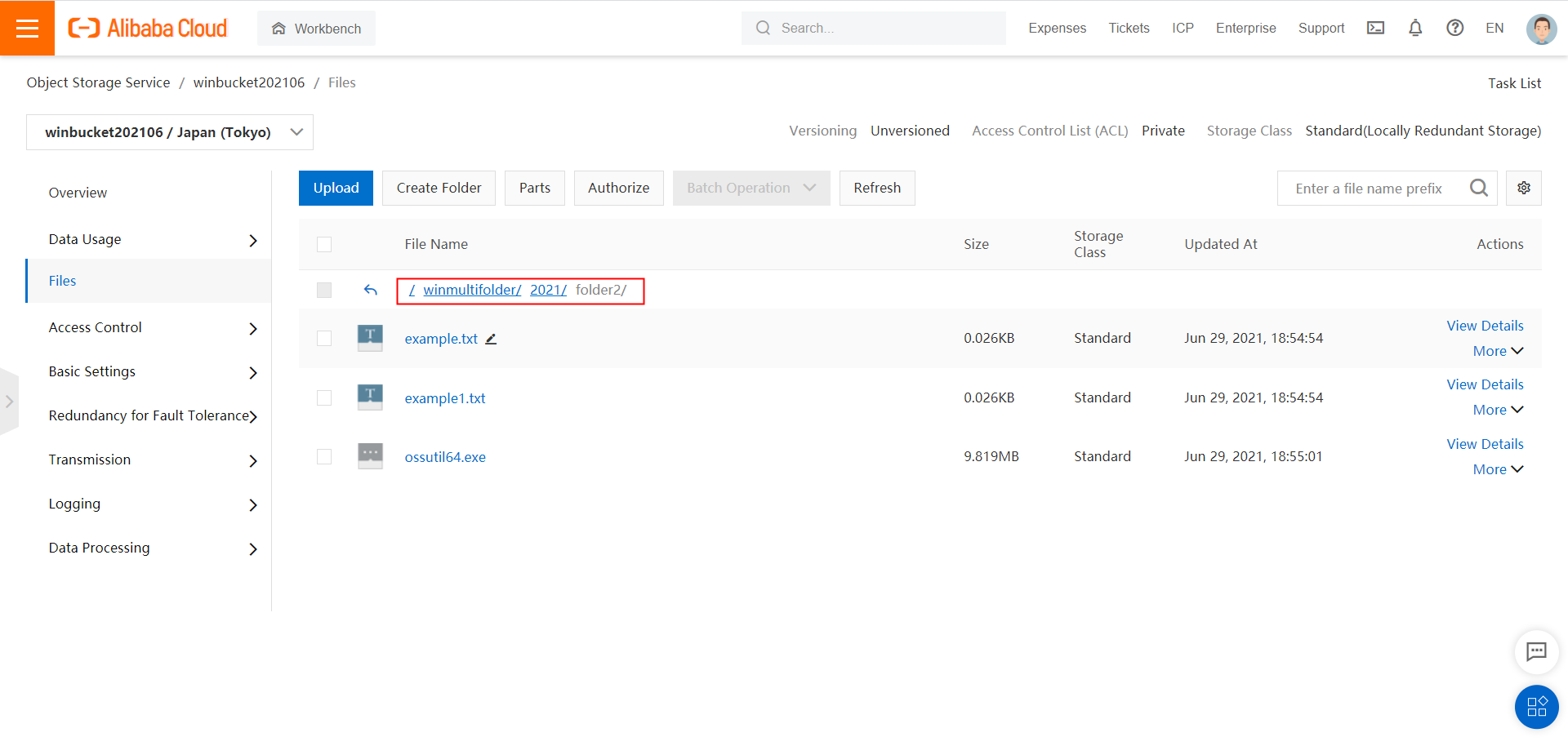Select the Files sidebar item

click(x=149, y=281)
